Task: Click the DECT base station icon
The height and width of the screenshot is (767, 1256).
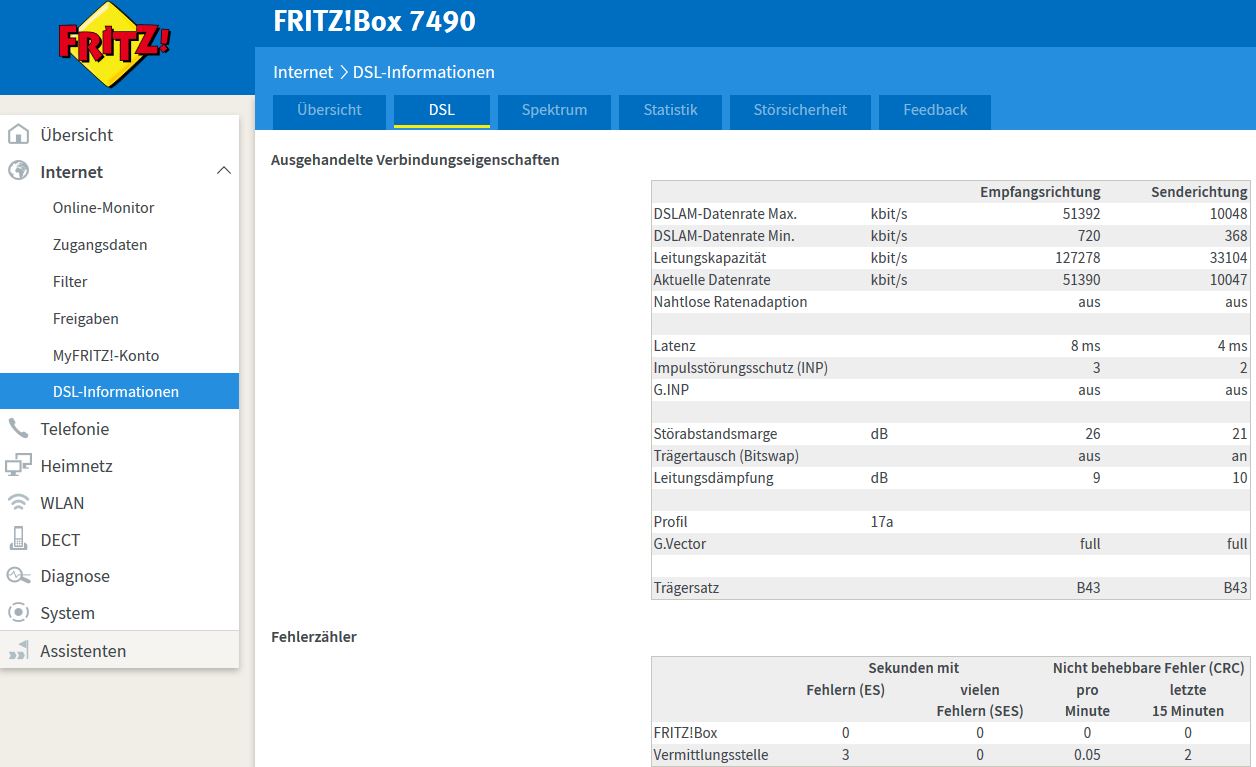Action: click(19, 539)
